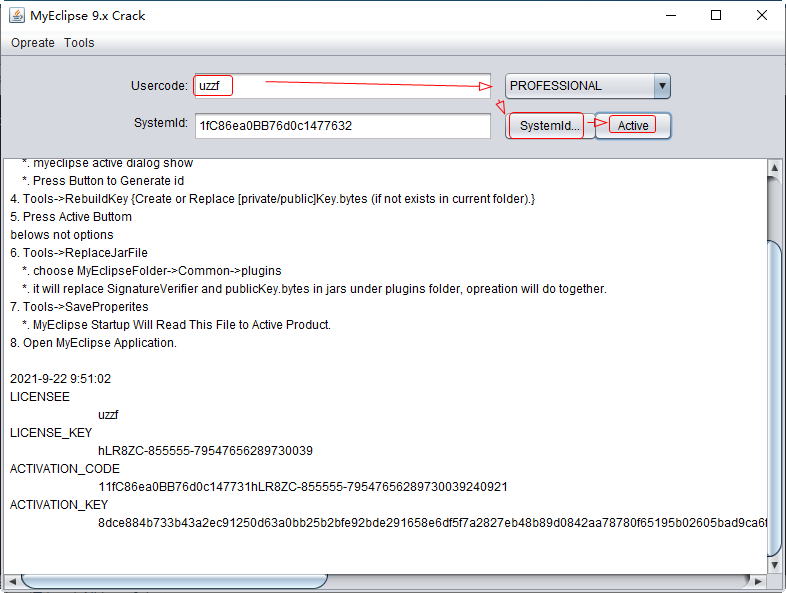Maximize the MyEclipse 9.x Crack window
The width and height of the screenshot is (786, 593).
pos(716,16)
